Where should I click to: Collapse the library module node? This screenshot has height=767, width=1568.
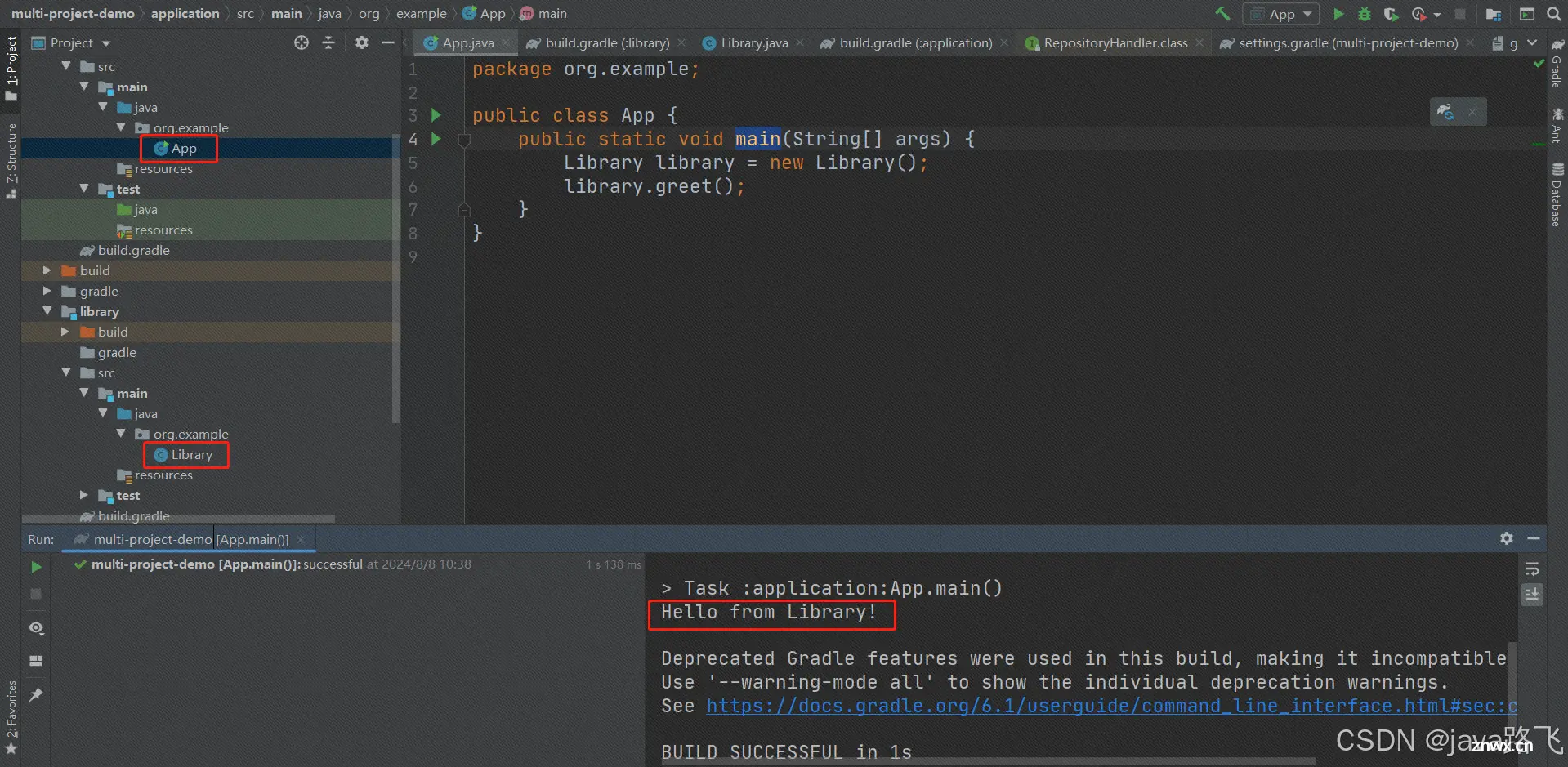[47, 310]
